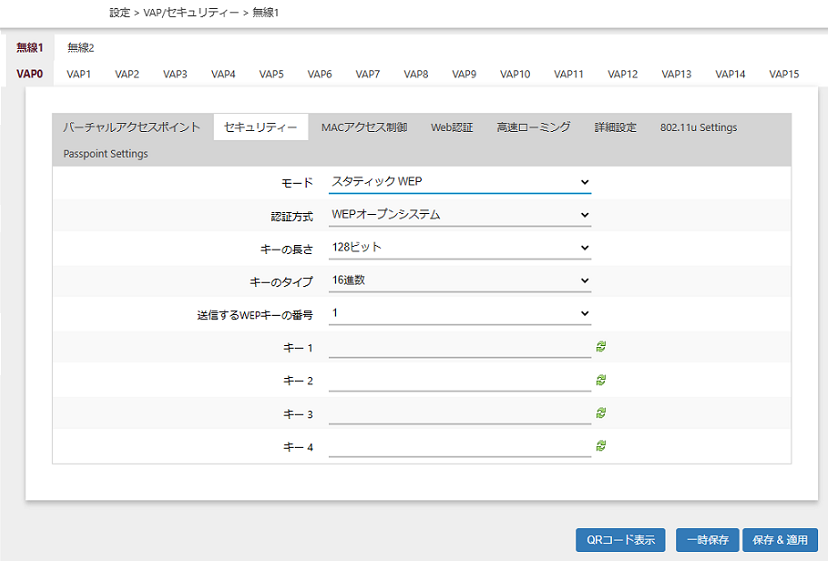Expand the 認証方式 dropdown
This screenshot has width=828, height=561.
(x=460, y=215)
